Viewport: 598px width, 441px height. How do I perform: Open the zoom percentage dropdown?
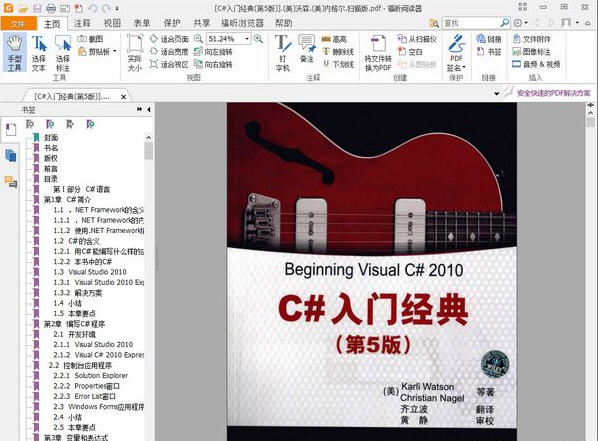pyautogui.click(x=247, y=39)
